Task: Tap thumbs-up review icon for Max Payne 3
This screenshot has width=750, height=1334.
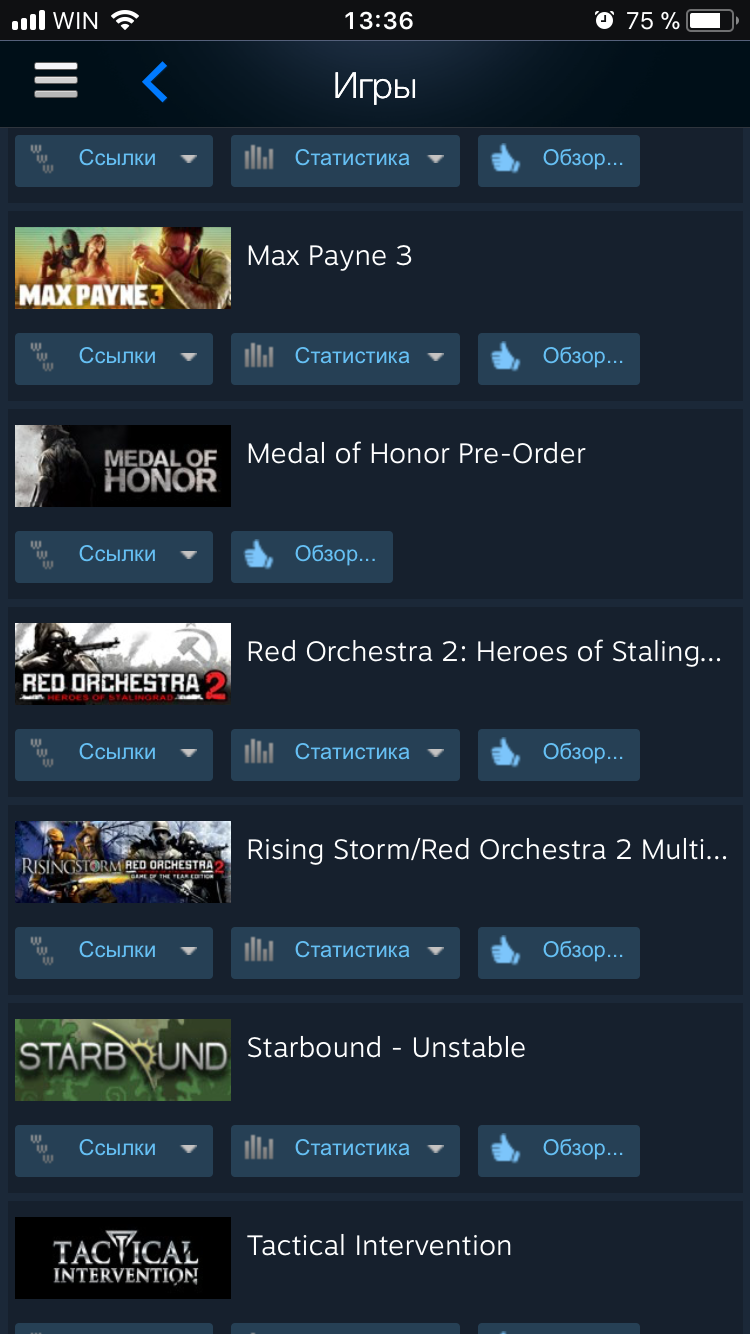Action: [x=506, y=357]
